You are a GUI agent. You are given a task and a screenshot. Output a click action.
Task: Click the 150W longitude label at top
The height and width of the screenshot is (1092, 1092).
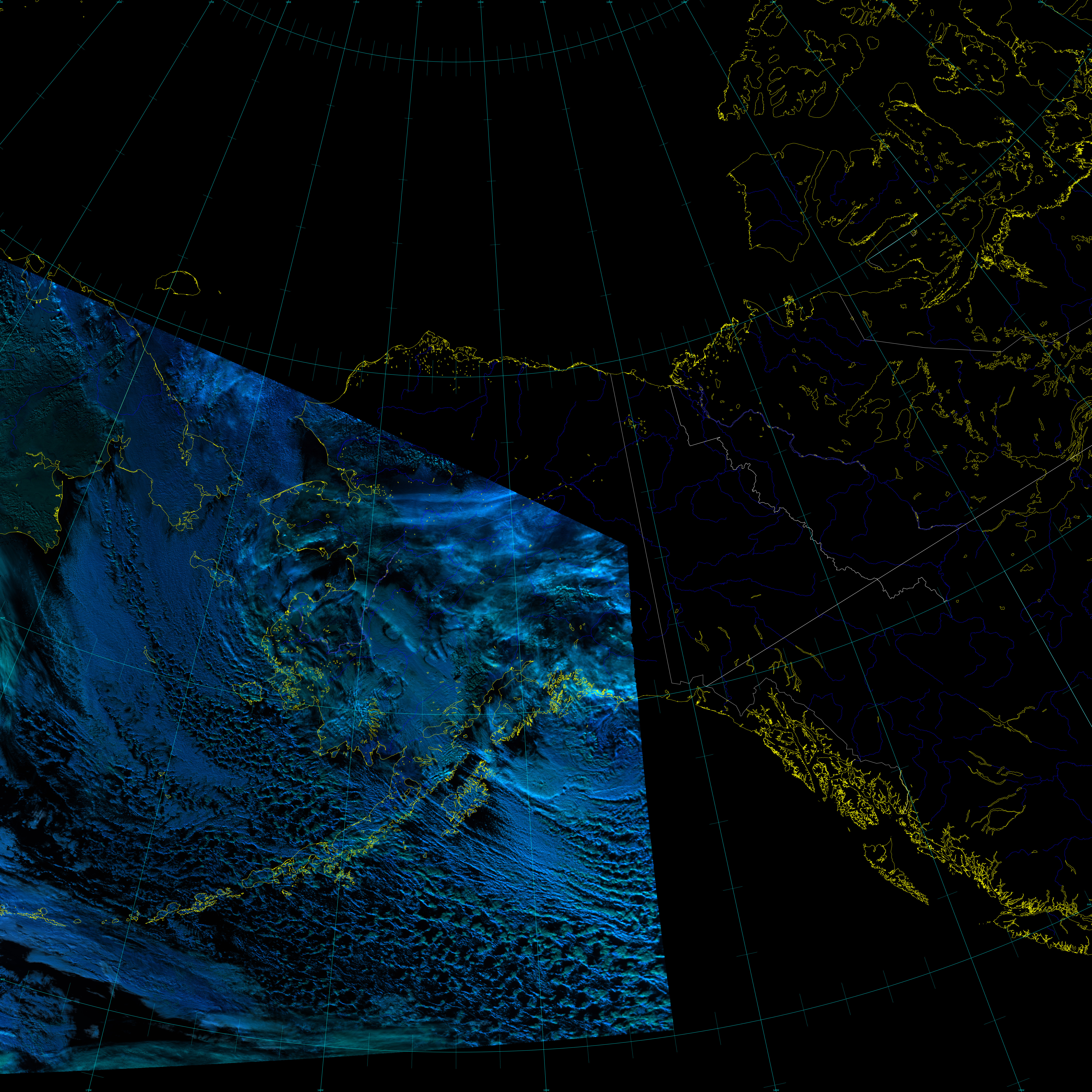(x=480, y=2)
